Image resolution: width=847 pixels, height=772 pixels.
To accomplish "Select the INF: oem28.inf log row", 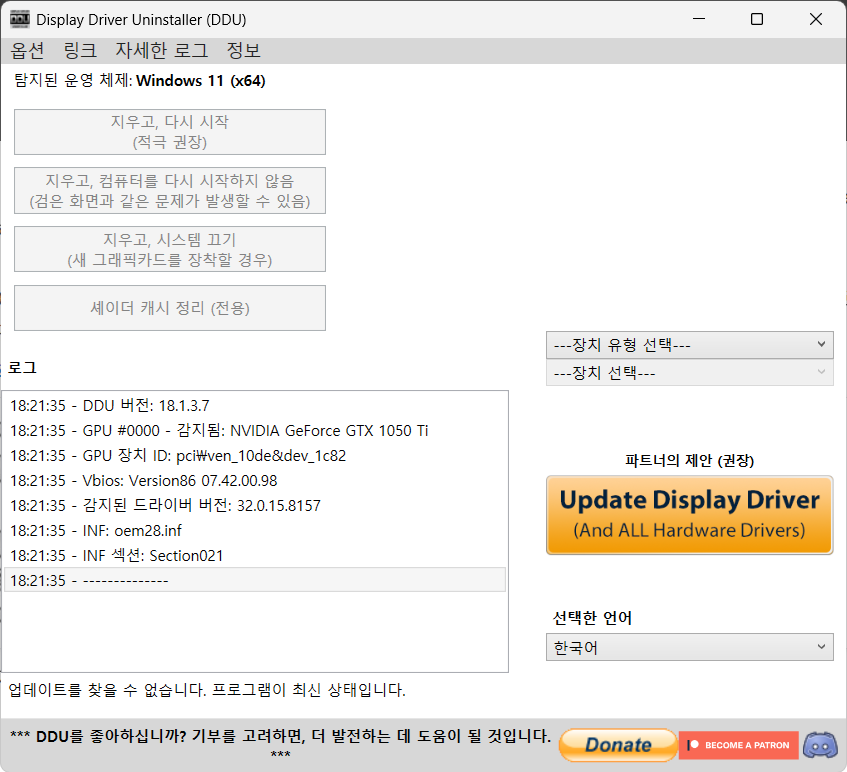I will click(x=255, y=531).
